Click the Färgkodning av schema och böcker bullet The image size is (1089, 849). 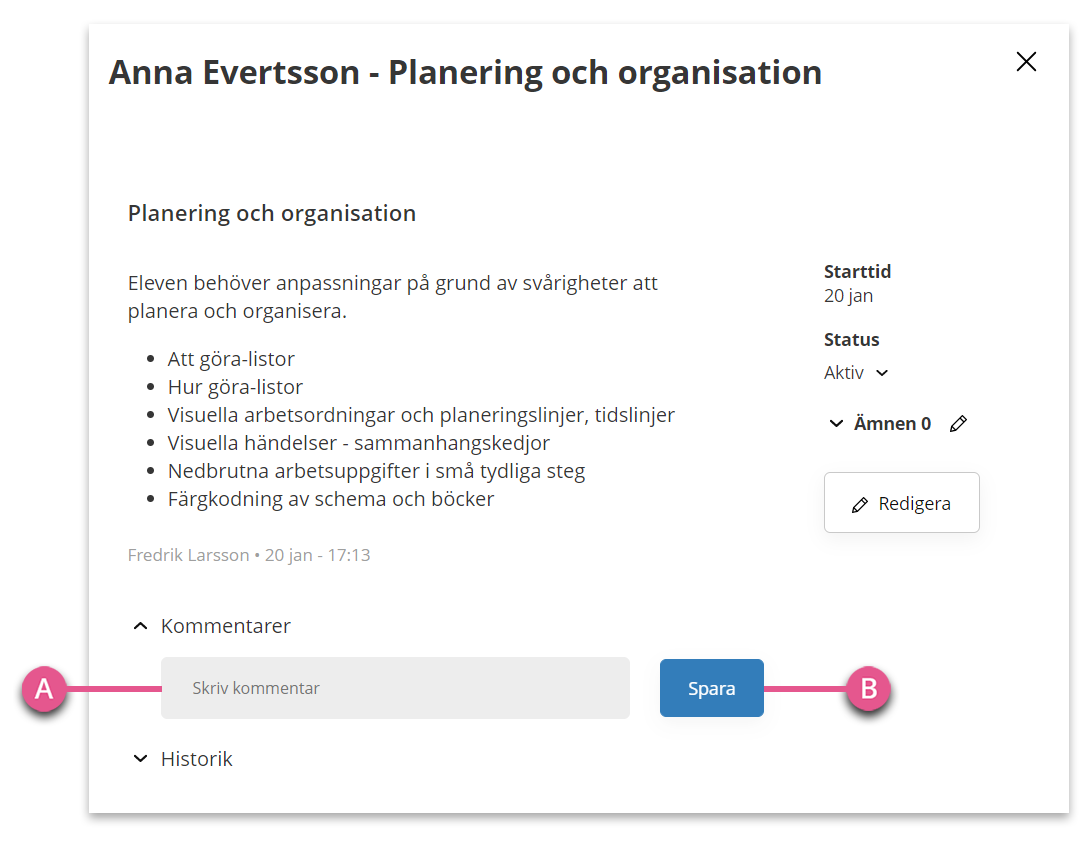coord(331,499)
